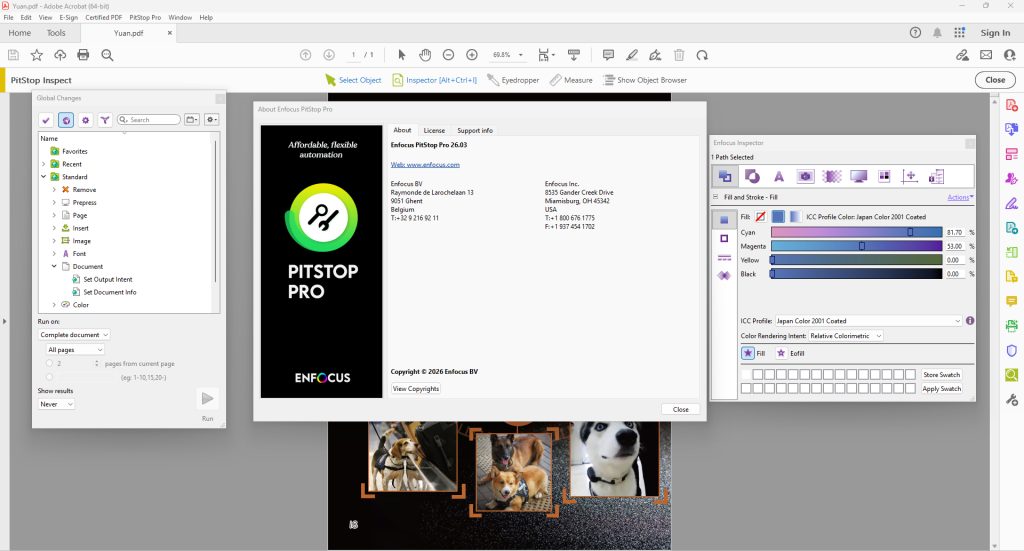Choose the gradient fill type
Viewport: 1024px width, 551px height.
click(795, 217)
